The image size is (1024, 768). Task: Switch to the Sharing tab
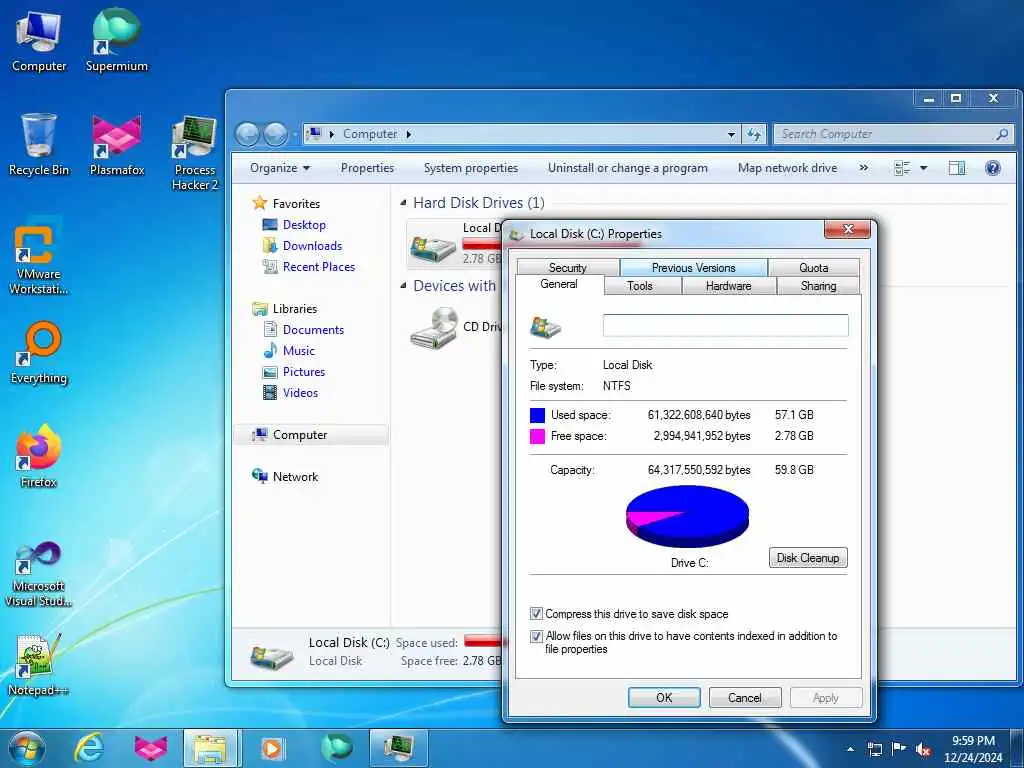[x=818, y=286]
